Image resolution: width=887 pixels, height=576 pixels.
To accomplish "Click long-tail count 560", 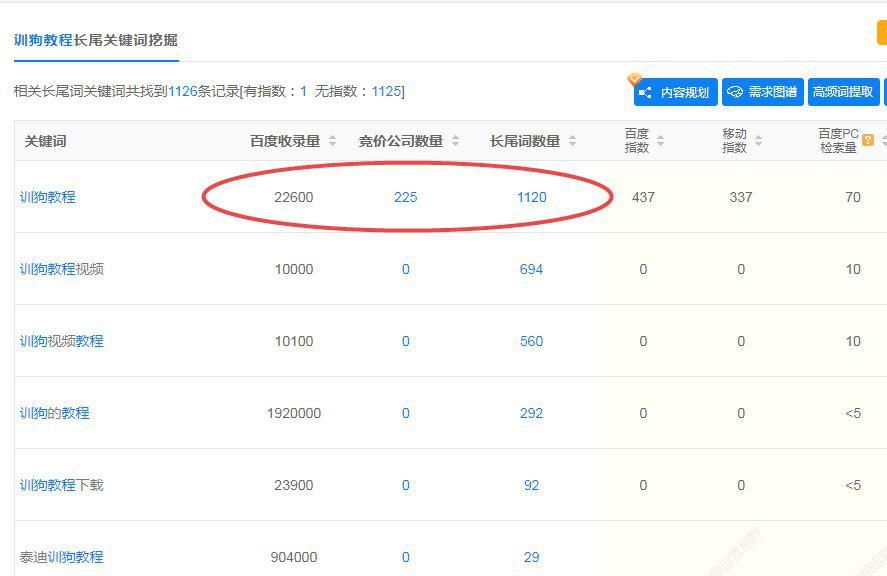I will coord(531,341).
